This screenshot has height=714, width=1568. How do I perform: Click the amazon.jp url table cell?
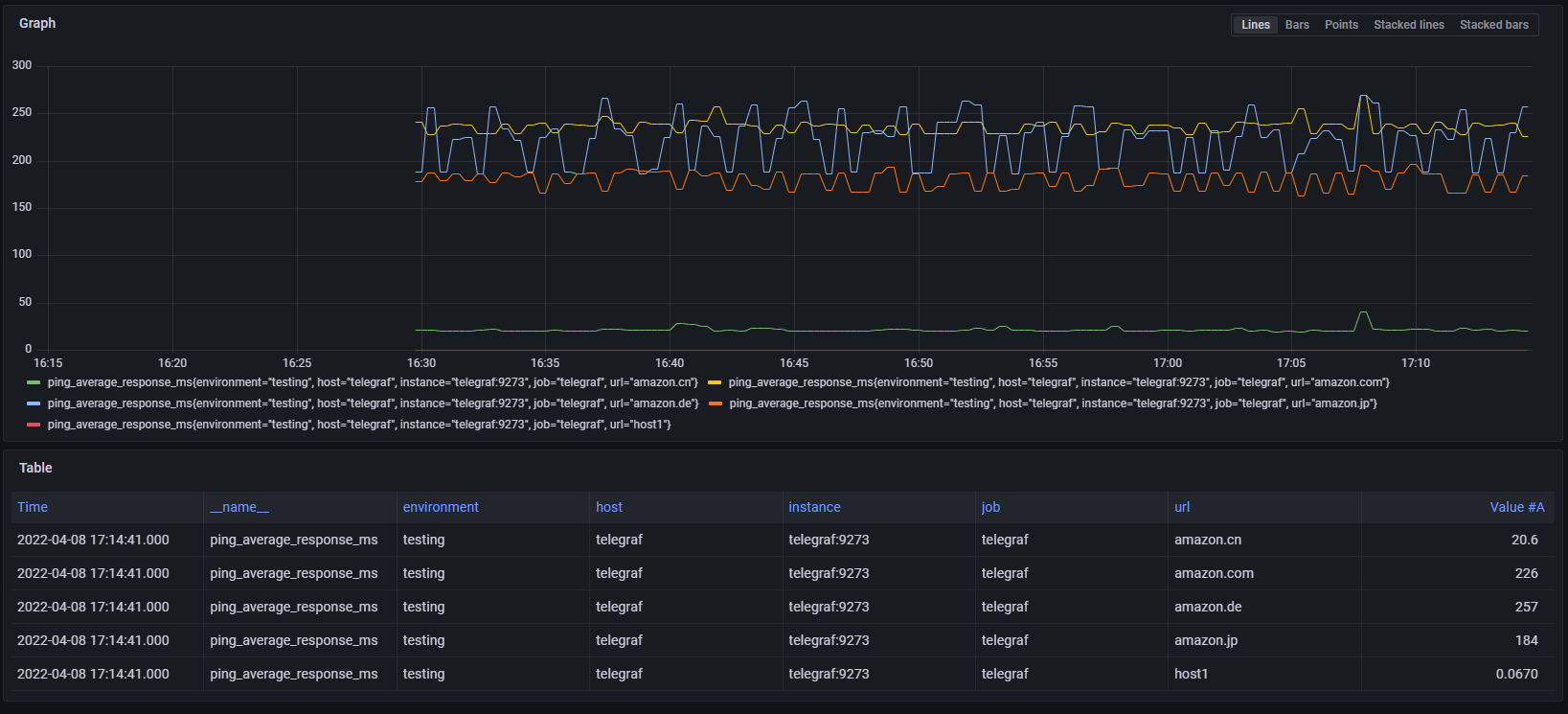point(1206,640)
